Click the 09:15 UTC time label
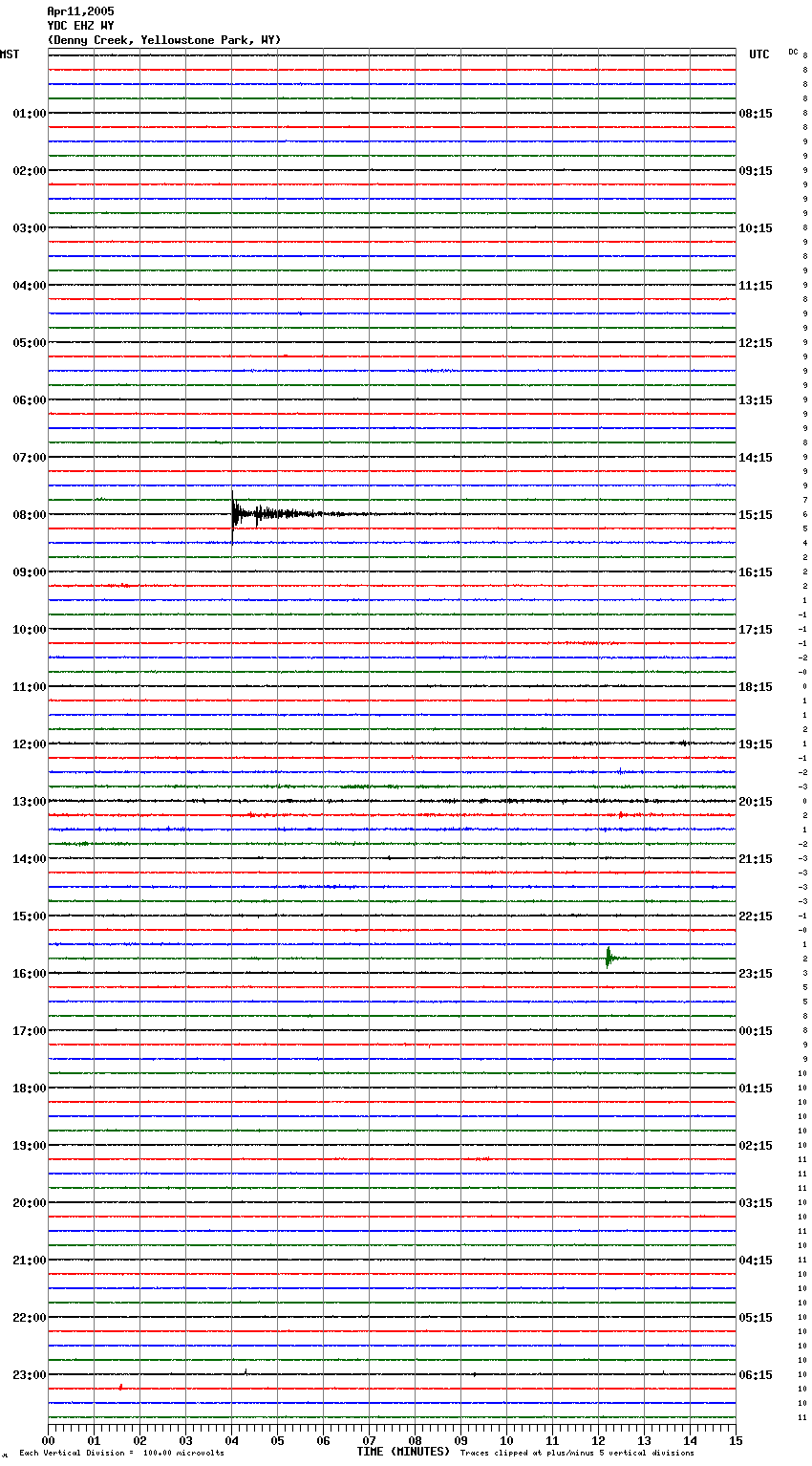This screenshot has width=812, height=1466. [756, 171]
